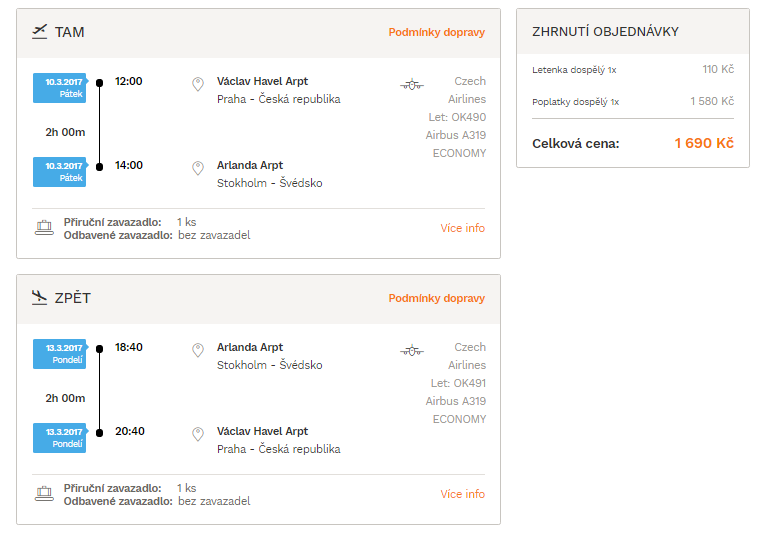Click location pin next to return Václav Havel Arpt
Image resolution: width=758 pixels, height=537 pixels.
coord(198,434)
